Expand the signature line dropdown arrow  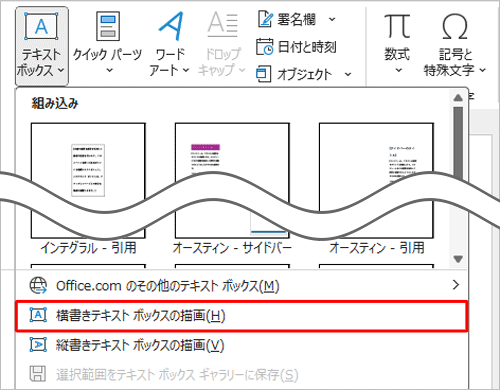pyautogui.click(x=332, y=19)
